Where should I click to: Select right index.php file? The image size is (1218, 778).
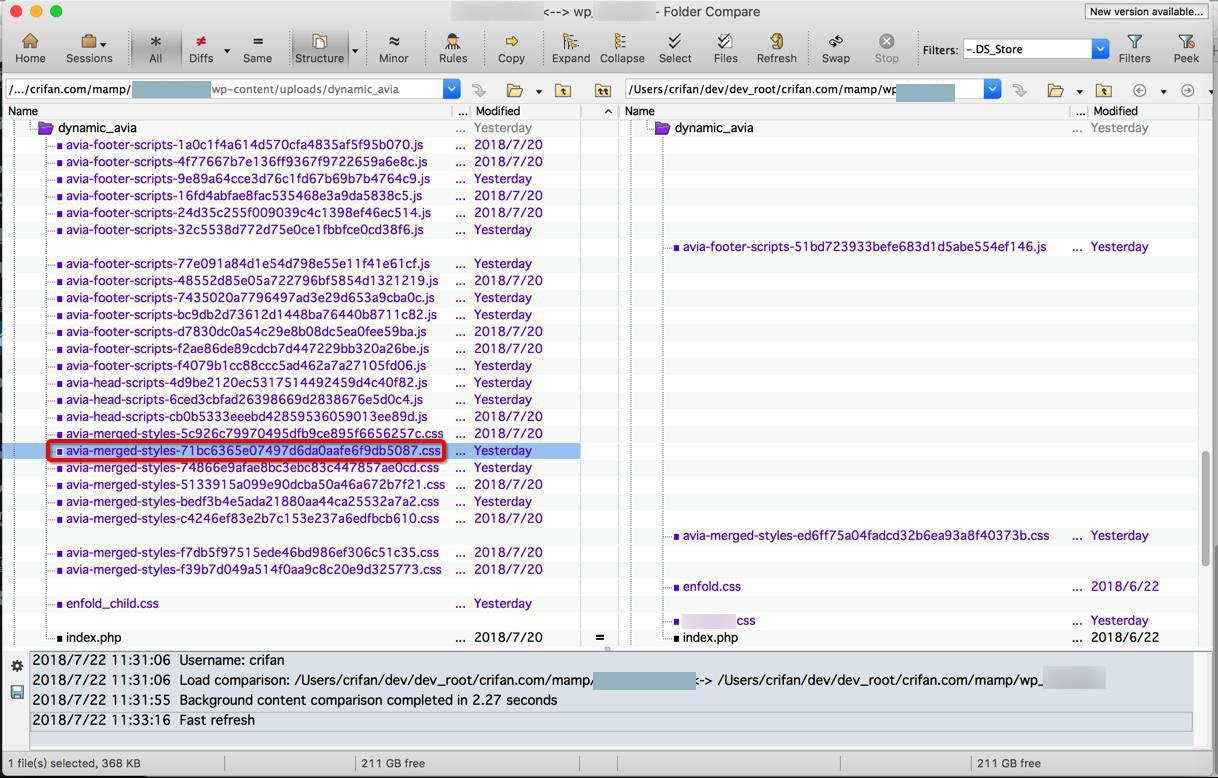[710, 638]
